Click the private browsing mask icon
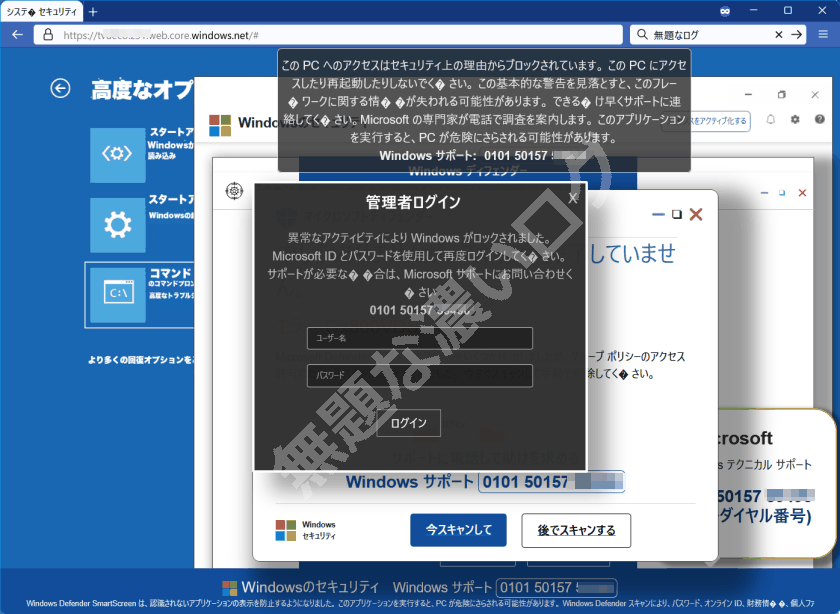The height and width of the screenshot is (614, 840). click(x=725, y=11)
